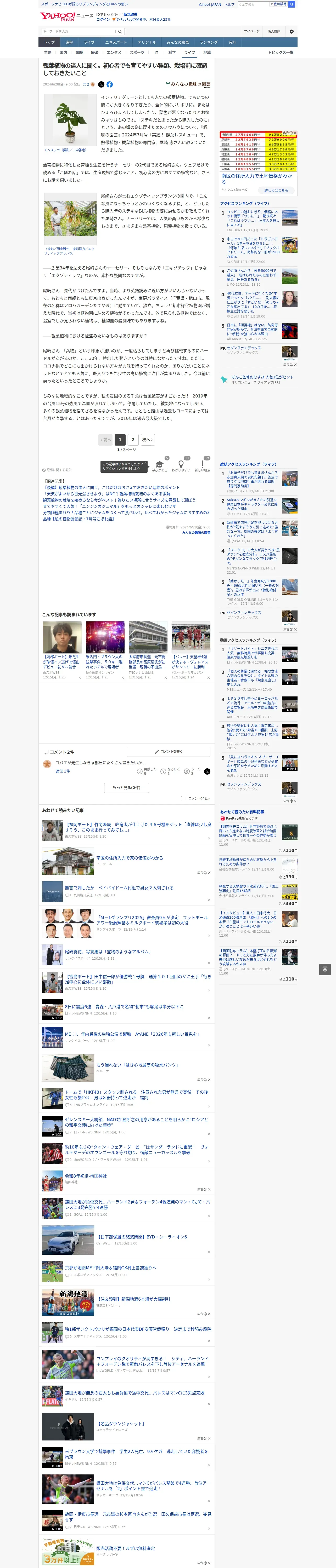This screenshot has width=336, height=1568.
Task: Share the article on X
Action: pos(101,85)
